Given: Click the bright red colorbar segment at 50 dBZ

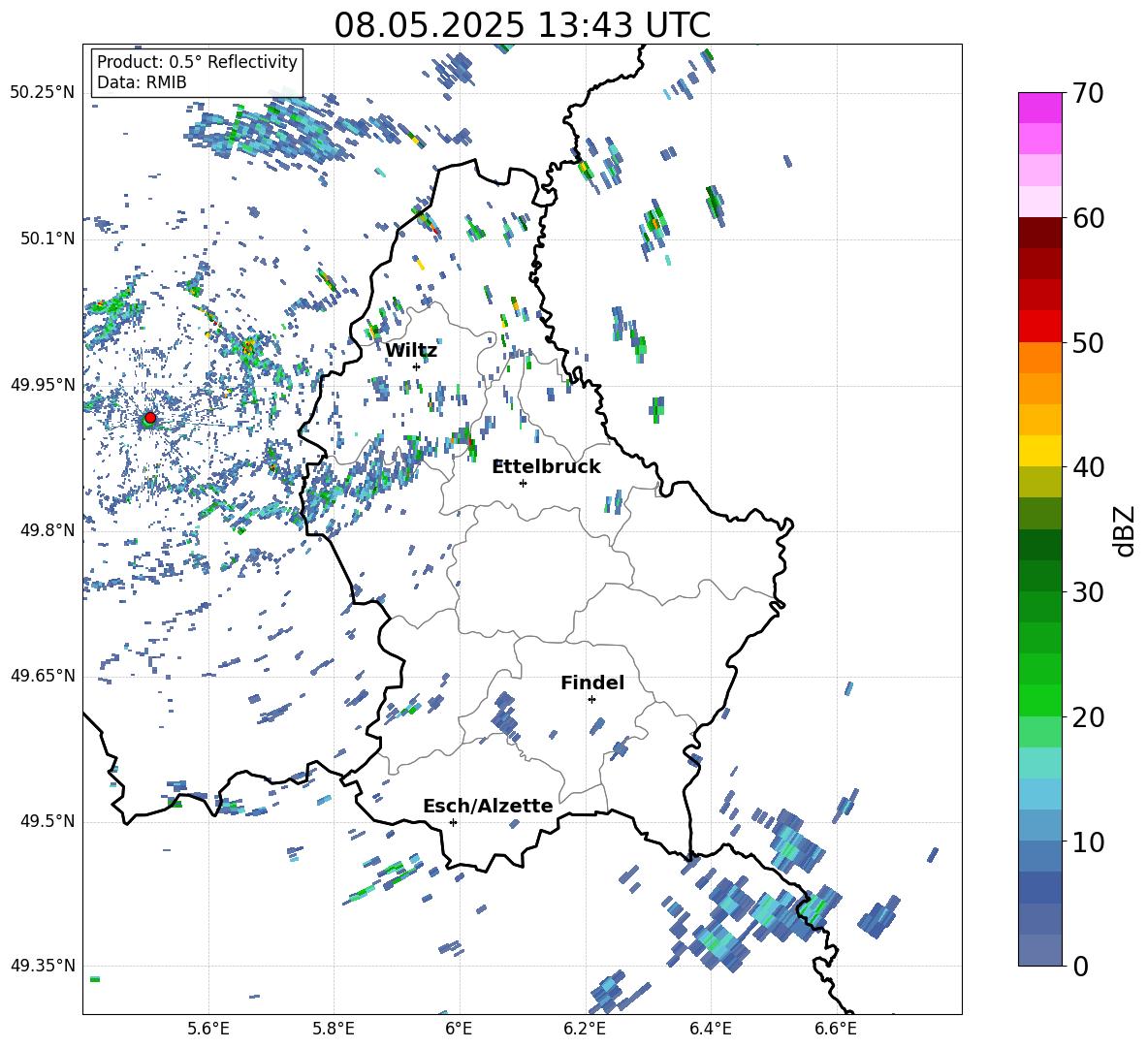Looking at the screenshot, I should (1039, 327).
